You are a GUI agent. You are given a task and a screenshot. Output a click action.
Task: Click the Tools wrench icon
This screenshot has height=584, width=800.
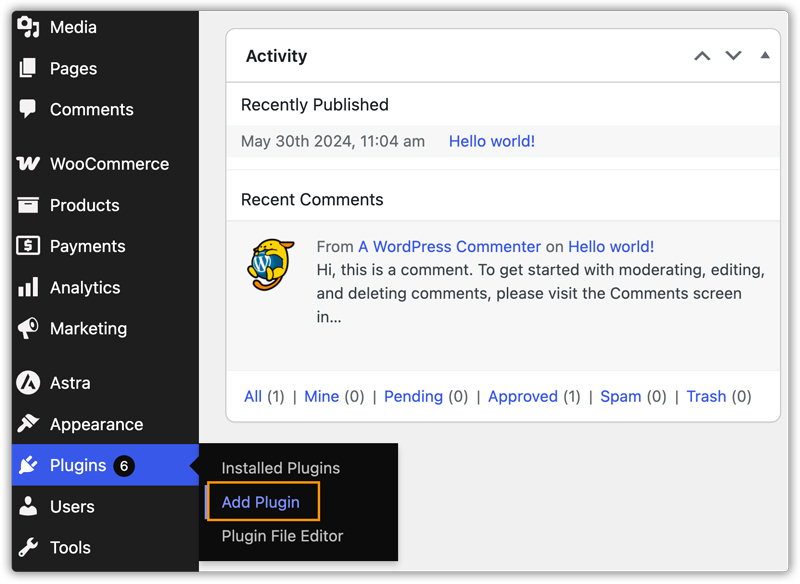28,547
